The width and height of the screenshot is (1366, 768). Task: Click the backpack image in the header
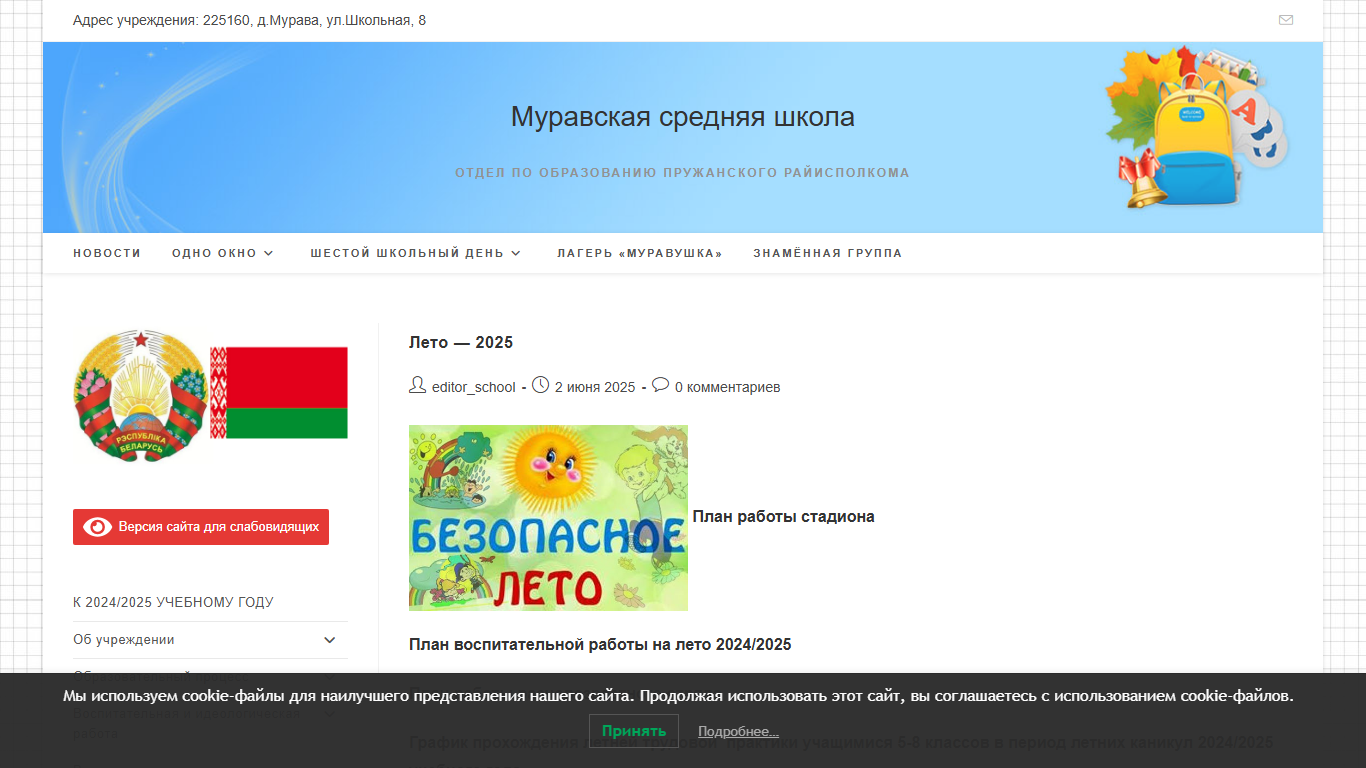click(x=1196, y=126)
